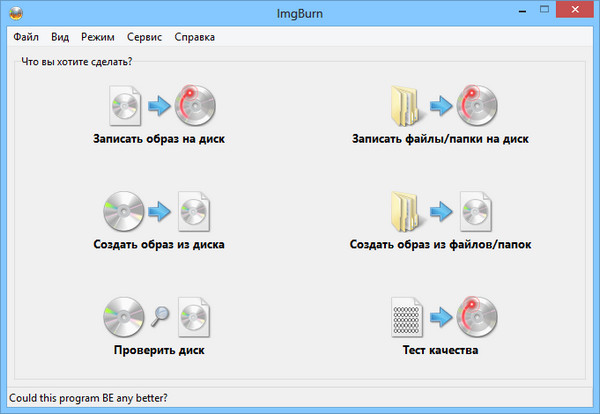Open the Сервис menu
Screen dimensions: 600x414
144,37
